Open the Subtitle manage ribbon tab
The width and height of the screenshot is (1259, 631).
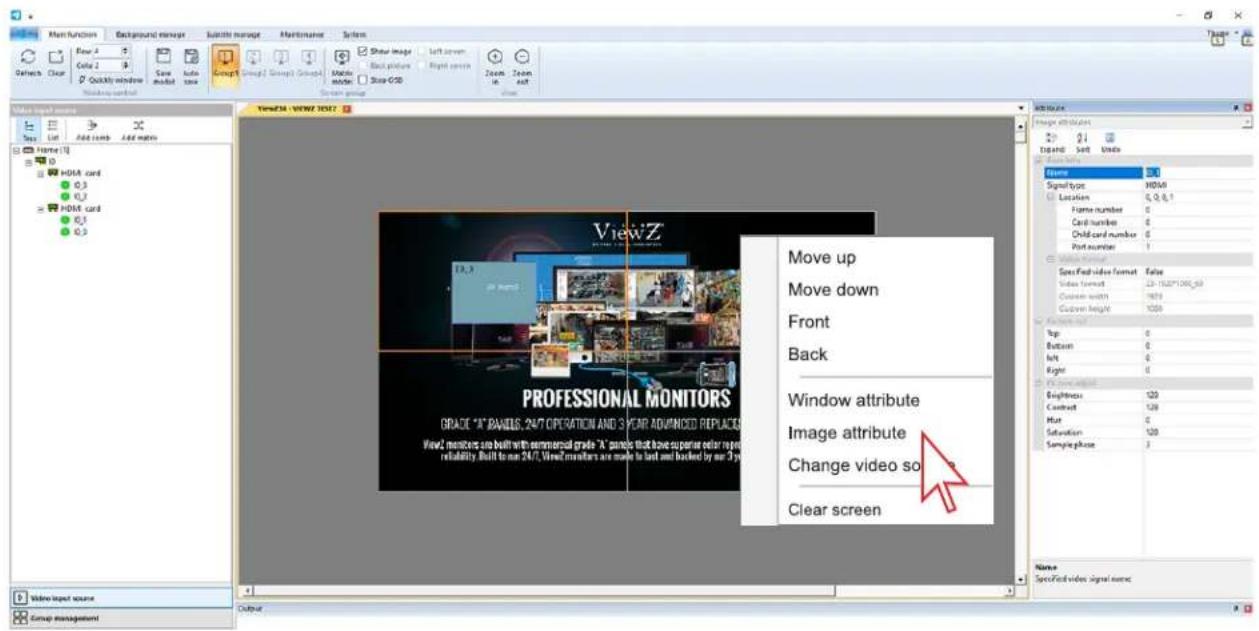[x=233, y=34]
